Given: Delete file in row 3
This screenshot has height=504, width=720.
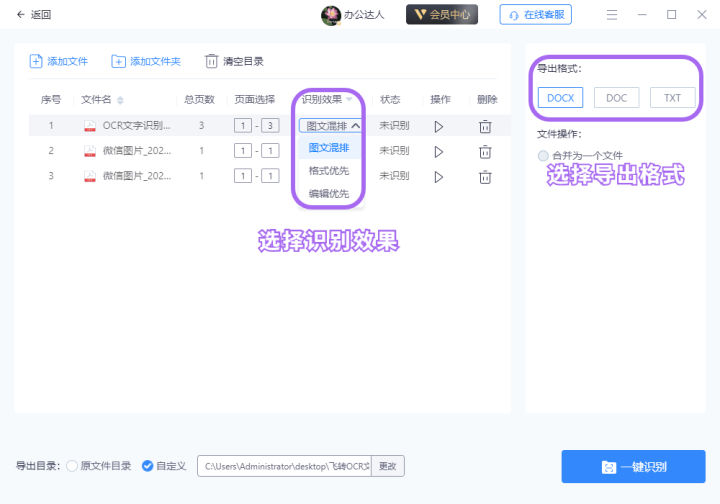Looking at the screenshot, I should point(485,177).
